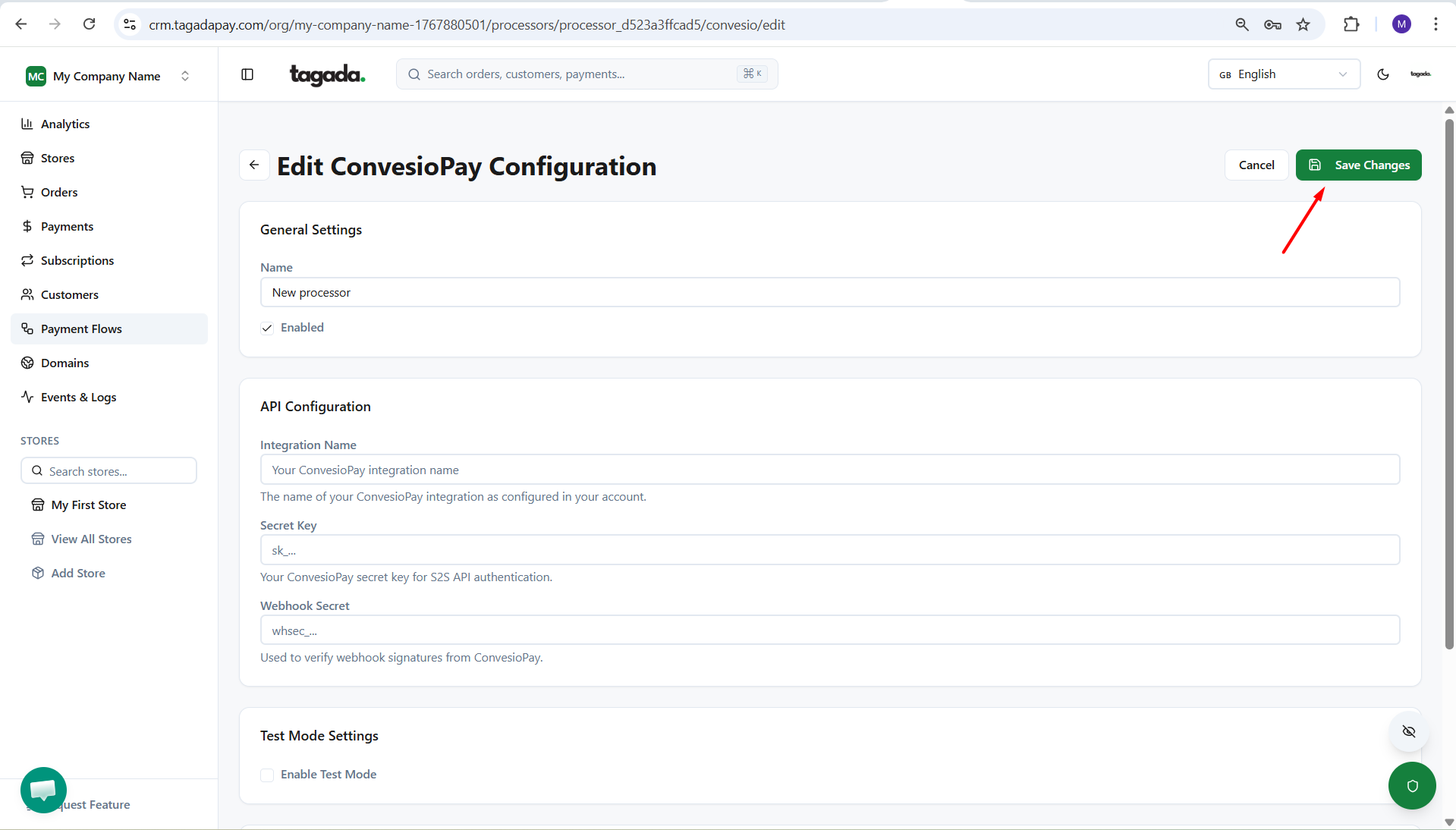
Task: Click the back arrow beside the page title
Action: click(x=254, y=165)
